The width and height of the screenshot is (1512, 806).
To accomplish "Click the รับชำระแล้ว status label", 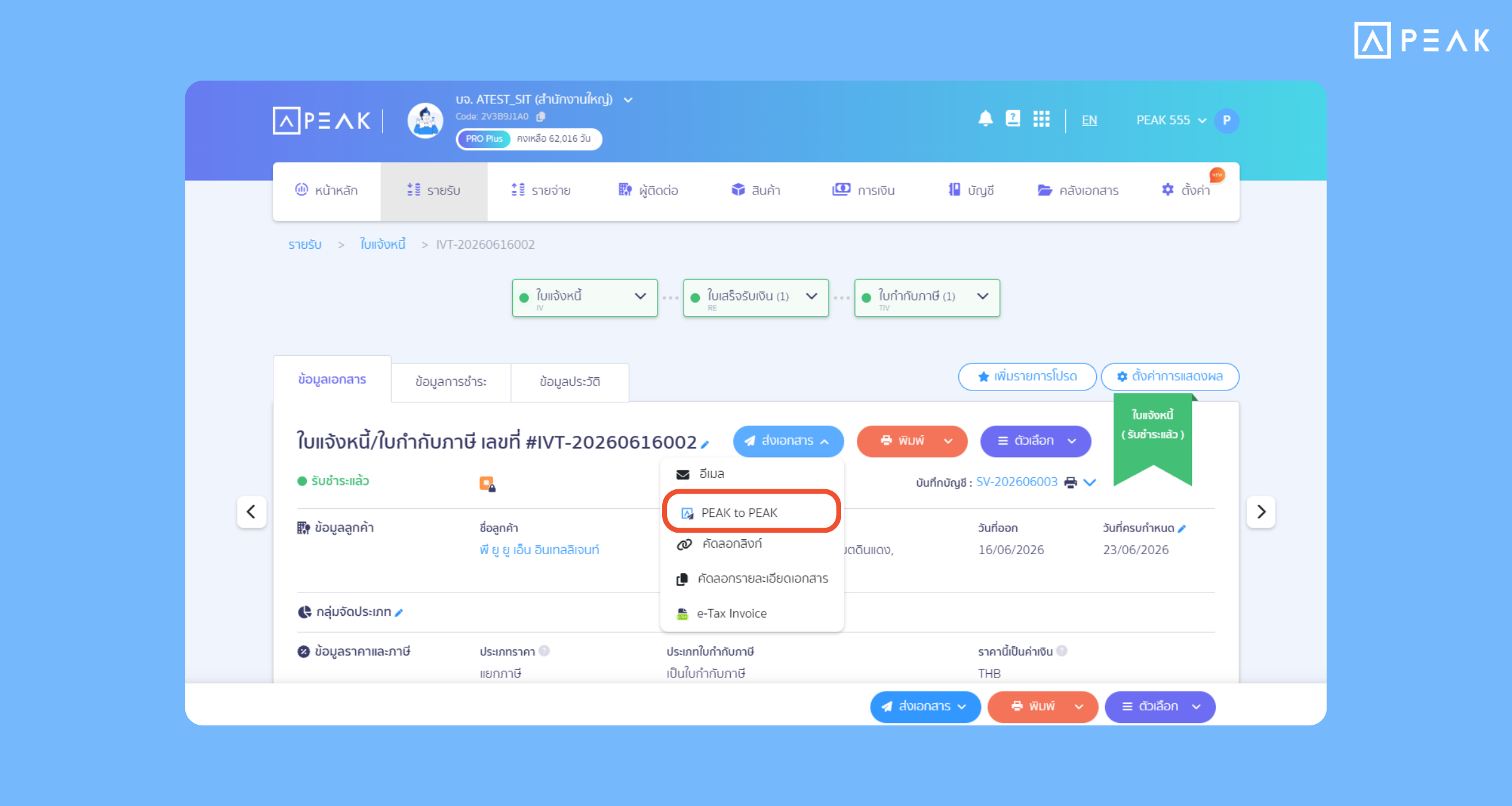I will click(x=333, y=482).
